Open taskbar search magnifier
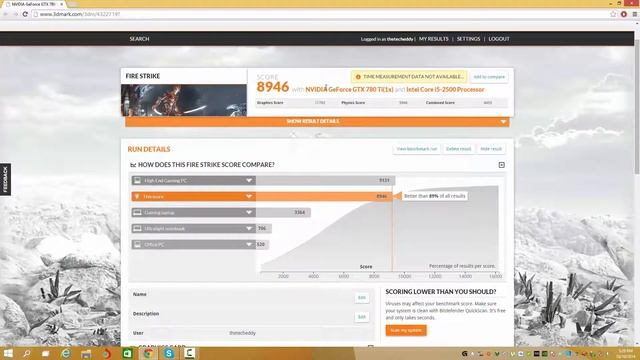The height and width of the screenshot is (360, 640). pos(27,353)
